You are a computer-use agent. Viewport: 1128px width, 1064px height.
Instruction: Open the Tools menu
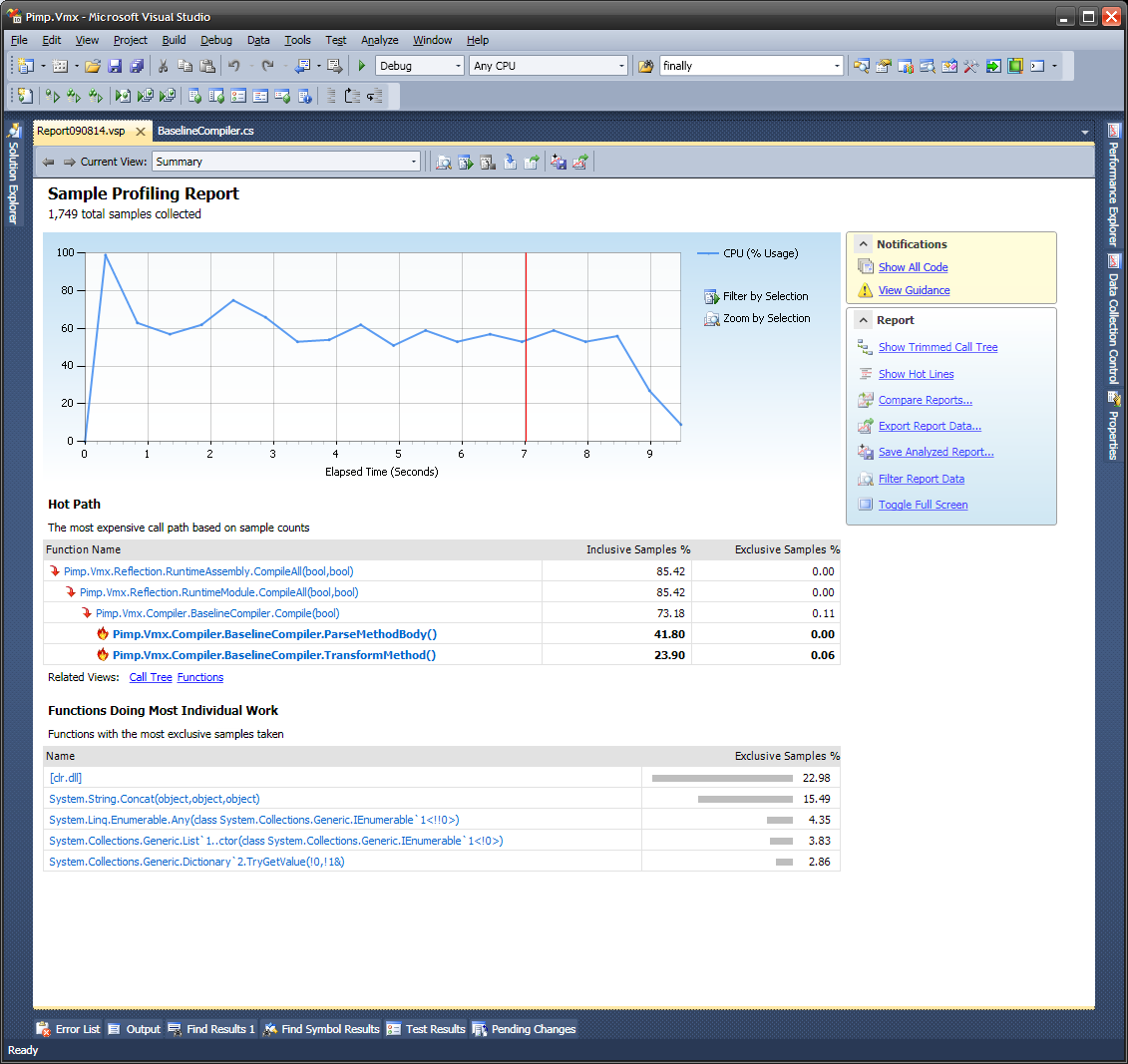pos(297,40)
